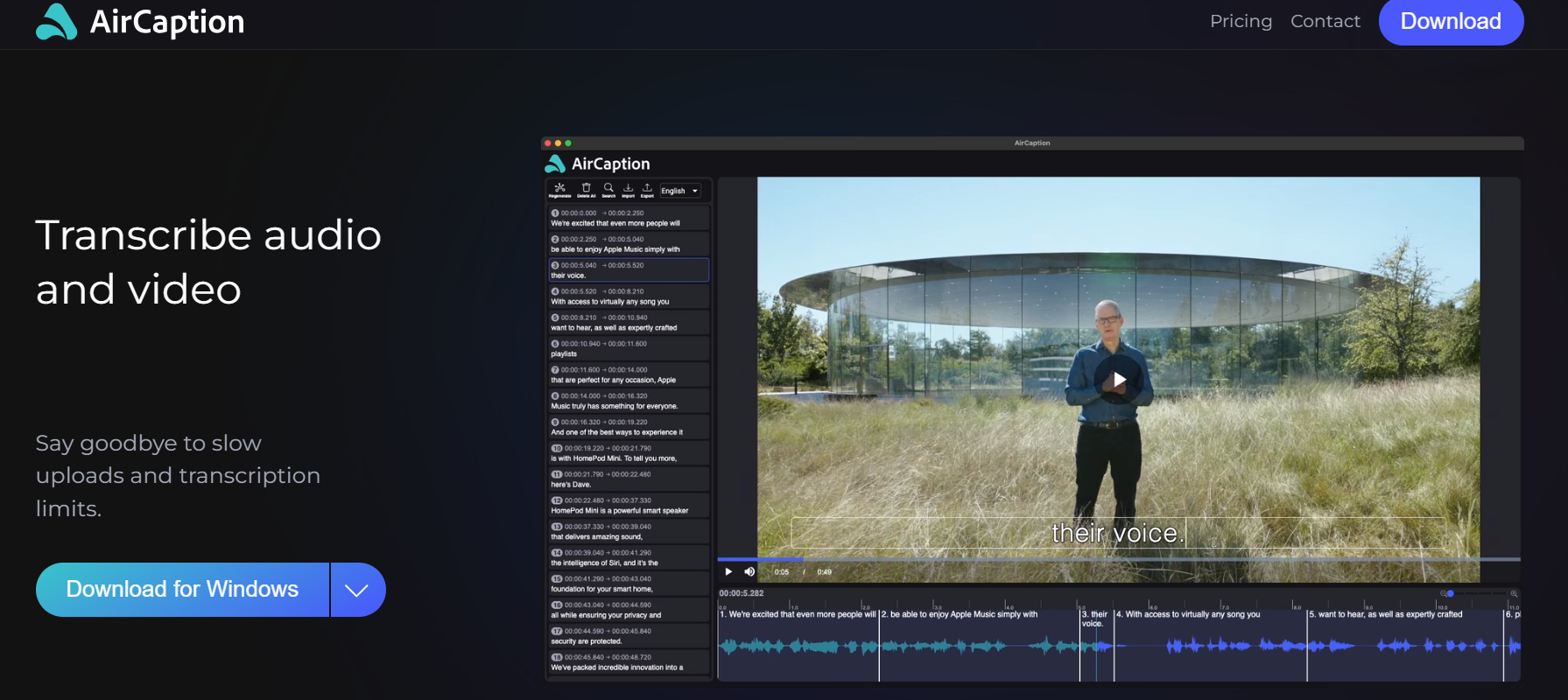This screenshot has height=700, width=1568.
Task: Select caption 11 'here's Dave.'
Action: [x=629, y=479]
